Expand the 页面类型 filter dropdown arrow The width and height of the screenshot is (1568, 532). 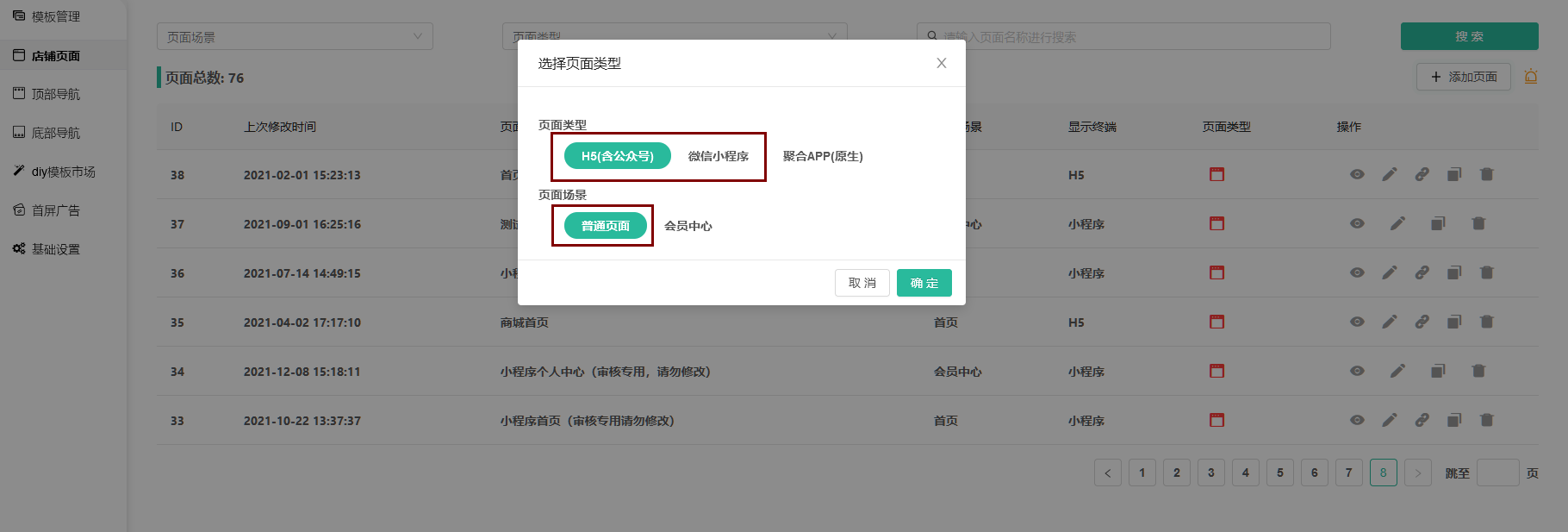pyautogui.click(x=831, y=36)
